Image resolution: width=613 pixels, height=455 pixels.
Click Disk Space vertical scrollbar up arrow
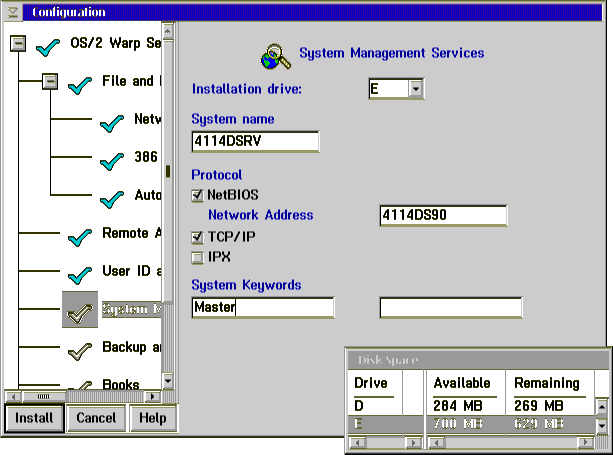tap(602, 407)
